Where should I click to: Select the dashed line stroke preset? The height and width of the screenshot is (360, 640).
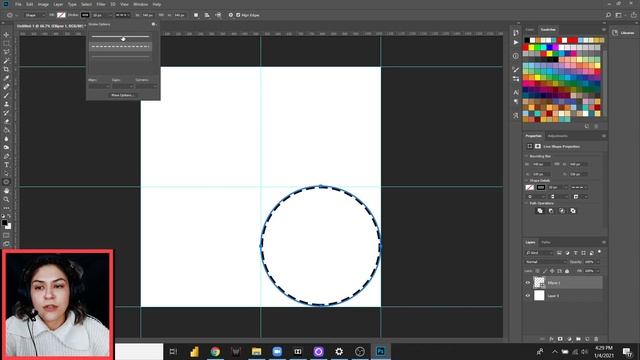[x=120, y=47]
